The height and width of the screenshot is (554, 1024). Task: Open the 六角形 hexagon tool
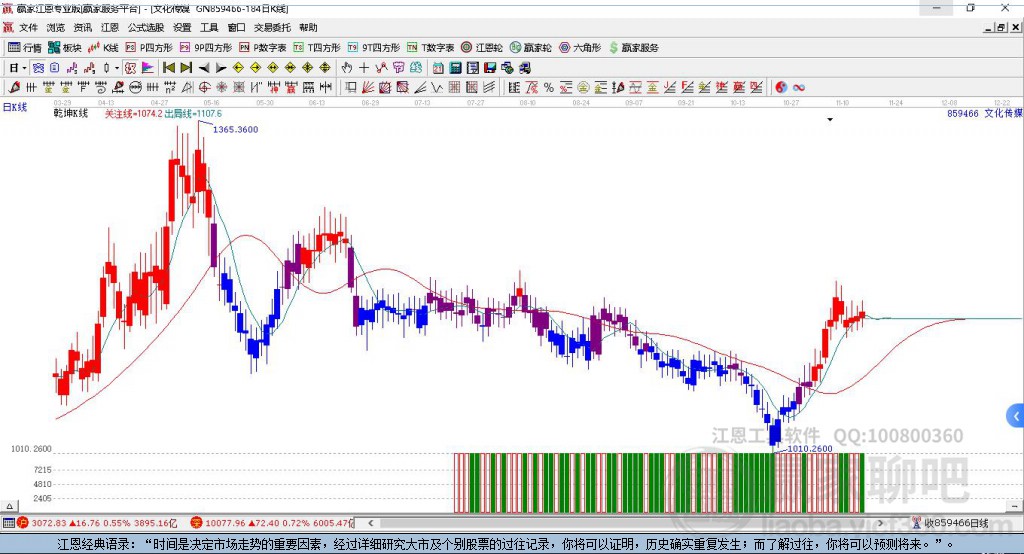click(580, 48)
